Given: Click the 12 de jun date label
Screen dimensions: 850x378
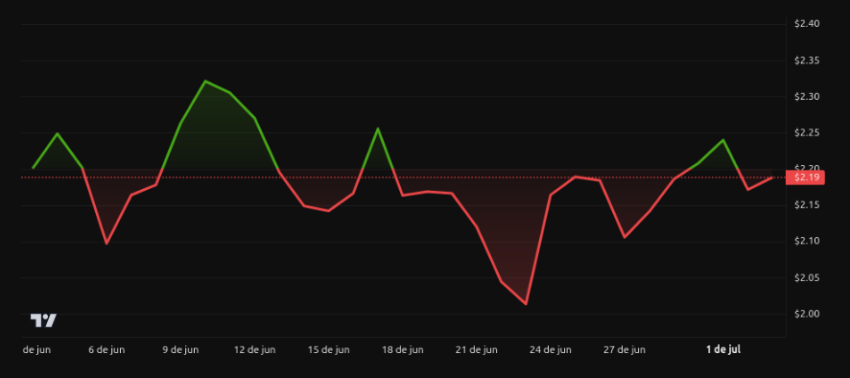Looking at the screenshot, I should point(255,350).
